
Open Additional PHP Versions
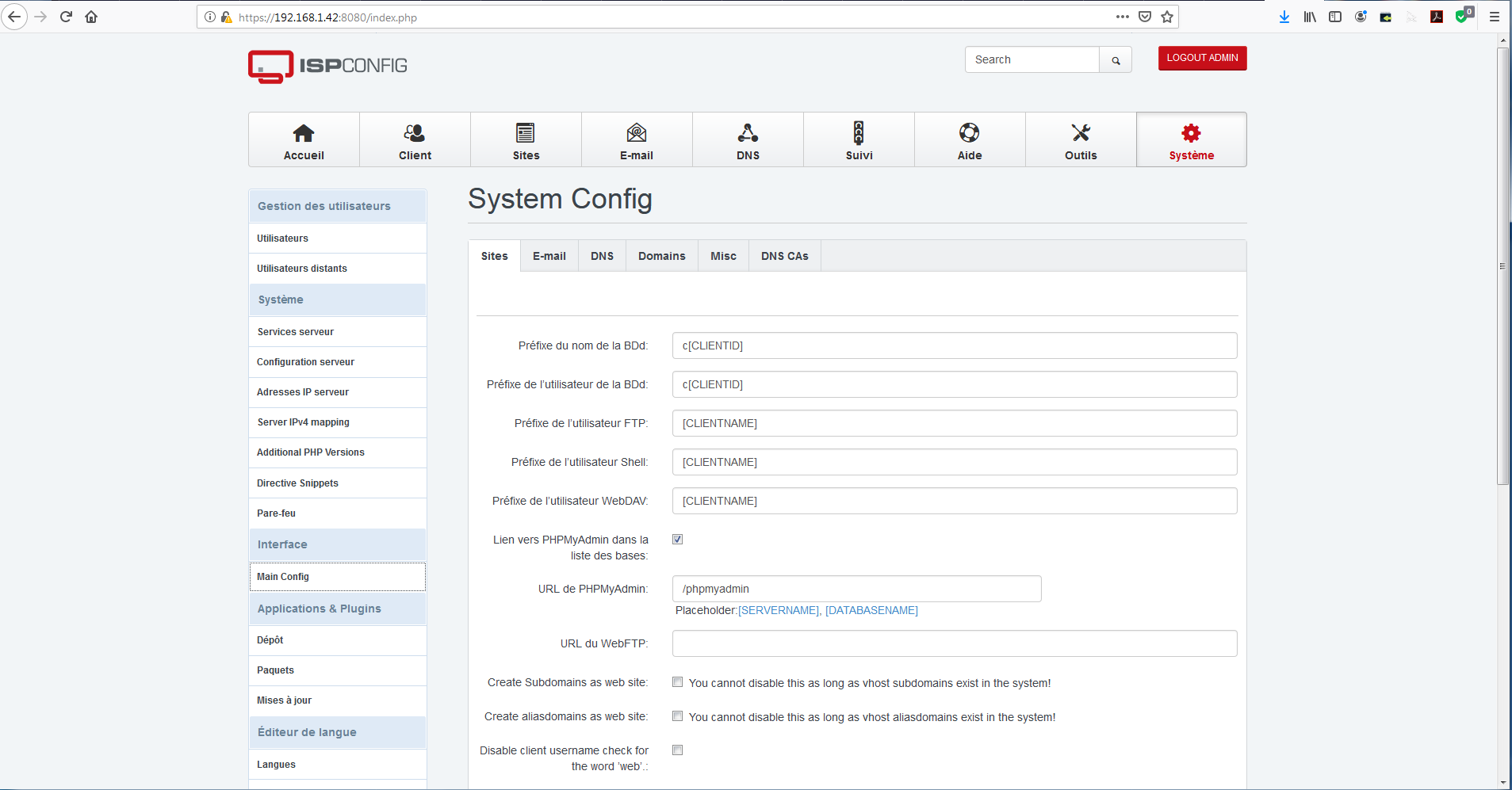[x=338, y=452]
